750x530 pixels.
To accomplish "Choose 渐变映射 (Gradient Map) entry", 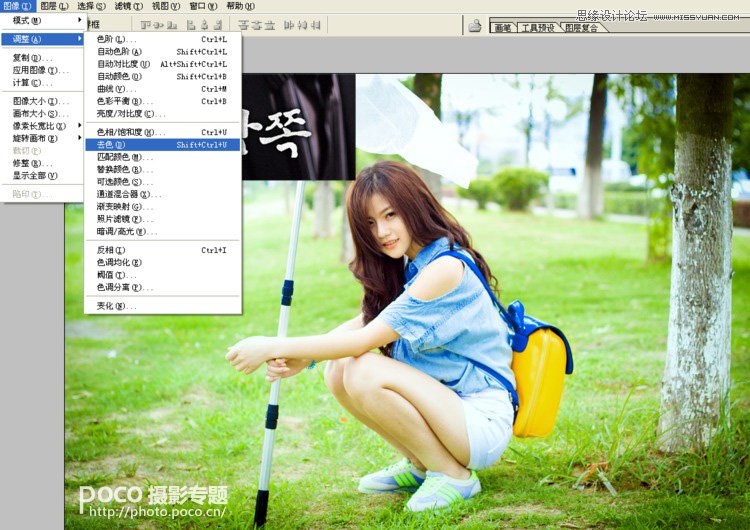I will pos(163,207).
